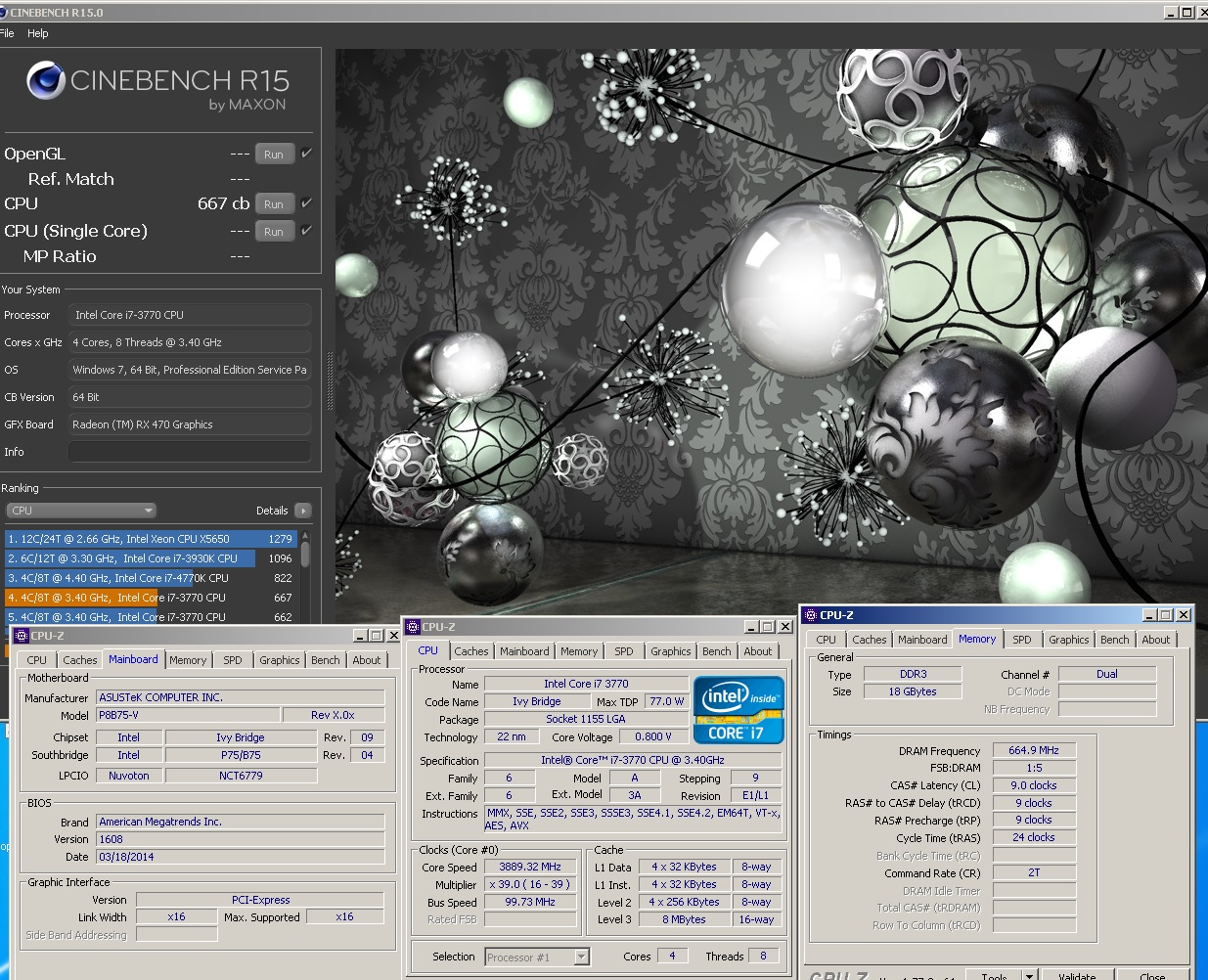Select ranking row i7-3770 scoring 662

pyautogui.click(x=152, y=617)
